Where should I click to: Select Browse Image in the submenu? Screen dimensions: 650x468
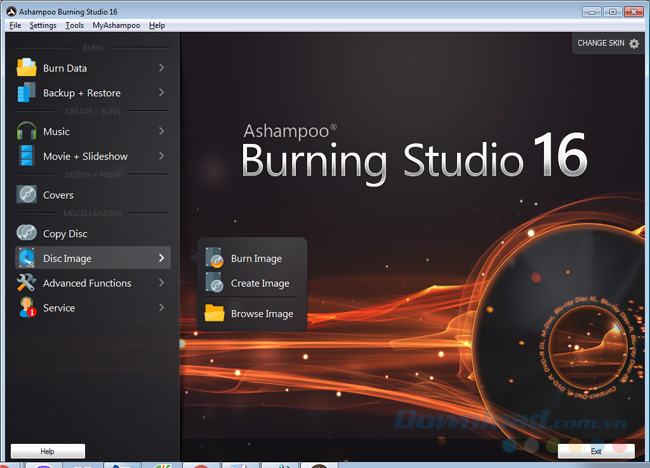tap(261, 314)
